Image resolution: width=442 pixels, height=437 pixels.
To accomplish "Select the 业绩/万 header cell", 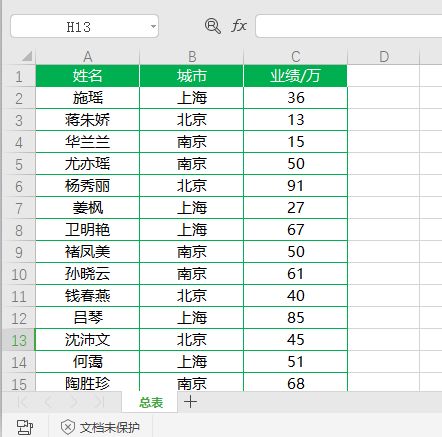I will (296, 76).
